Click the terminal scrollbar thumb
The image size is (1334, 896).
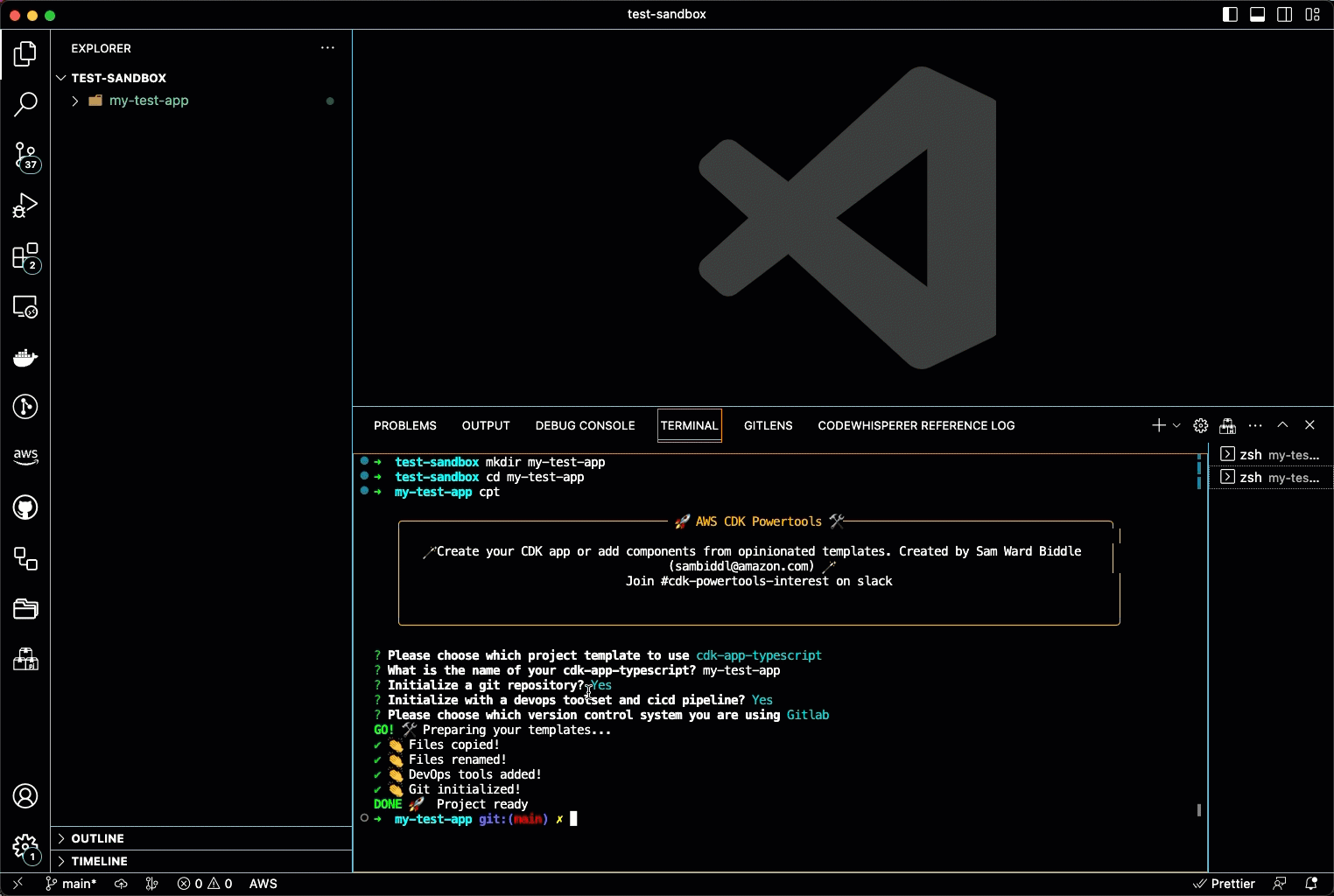pyautogui.click(x=1199, y=810)
